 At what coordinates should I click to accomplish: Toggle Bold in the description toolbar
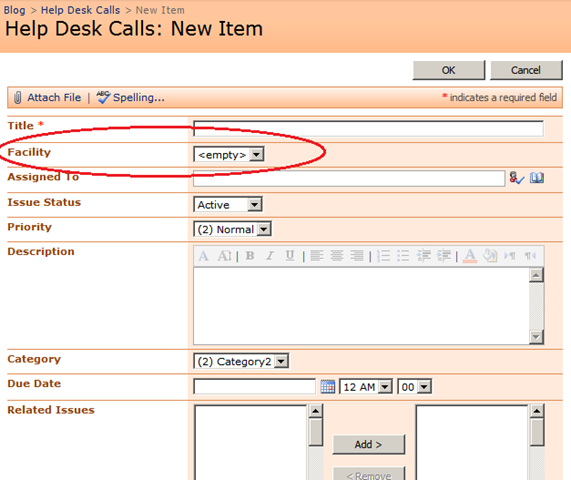pyautogui.click(x=250, y=256)
